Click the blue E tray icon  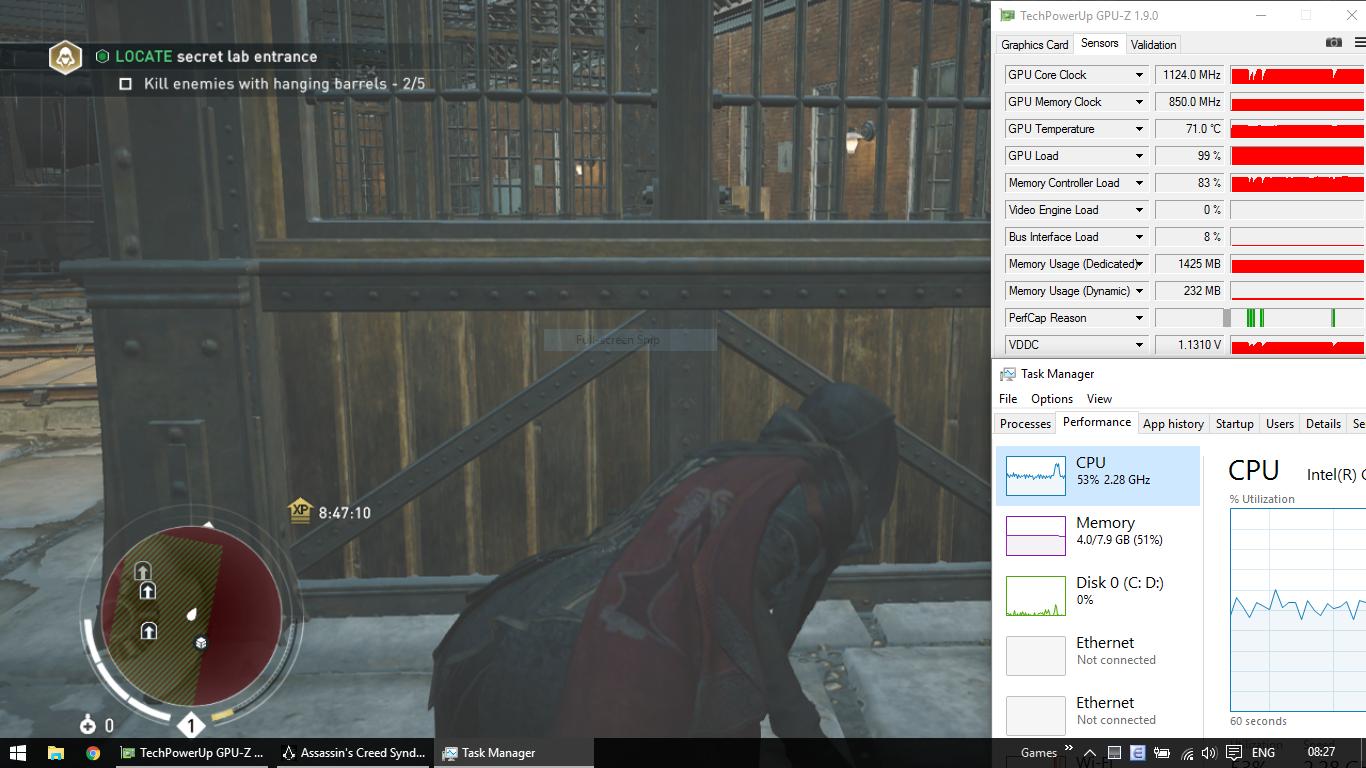tap(1137, 753)
